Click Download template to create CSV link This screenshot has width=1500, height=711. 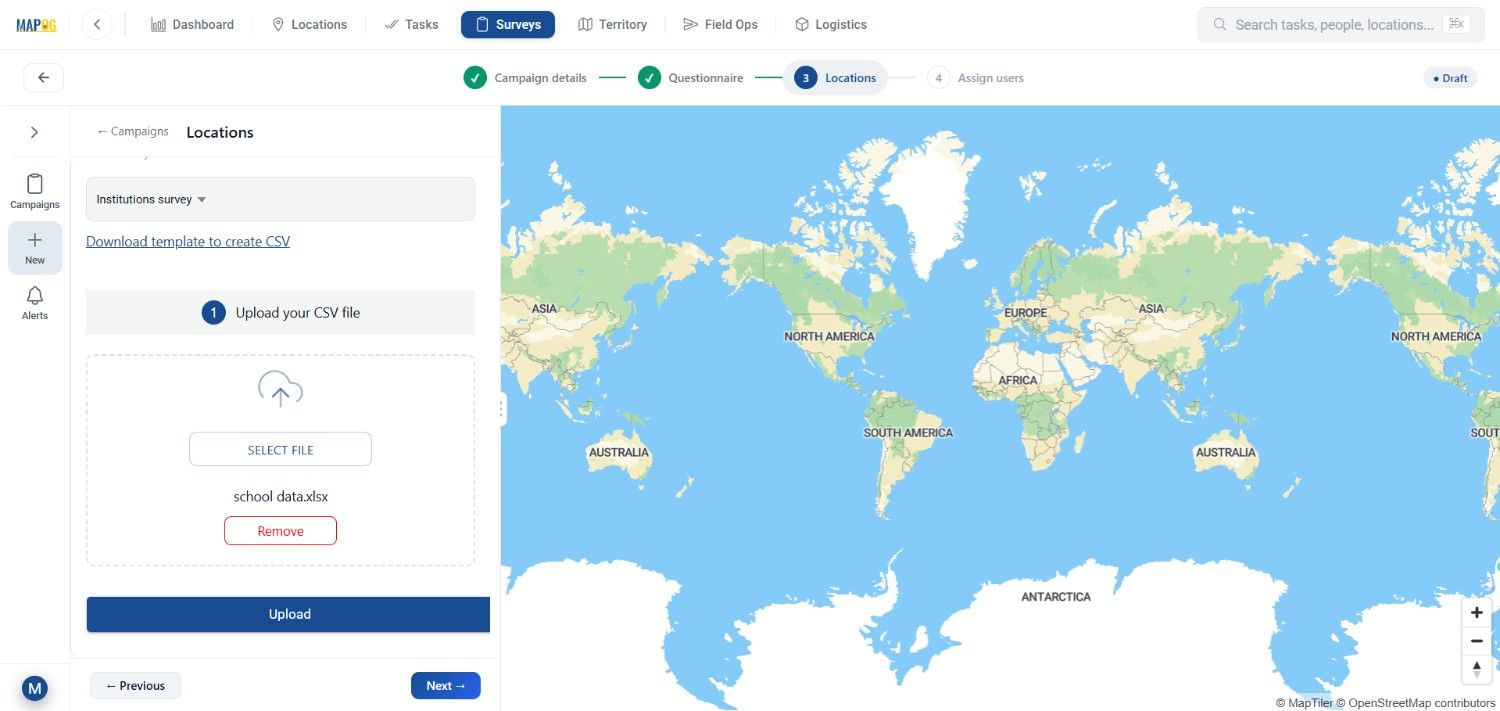[x=188, y=241]
